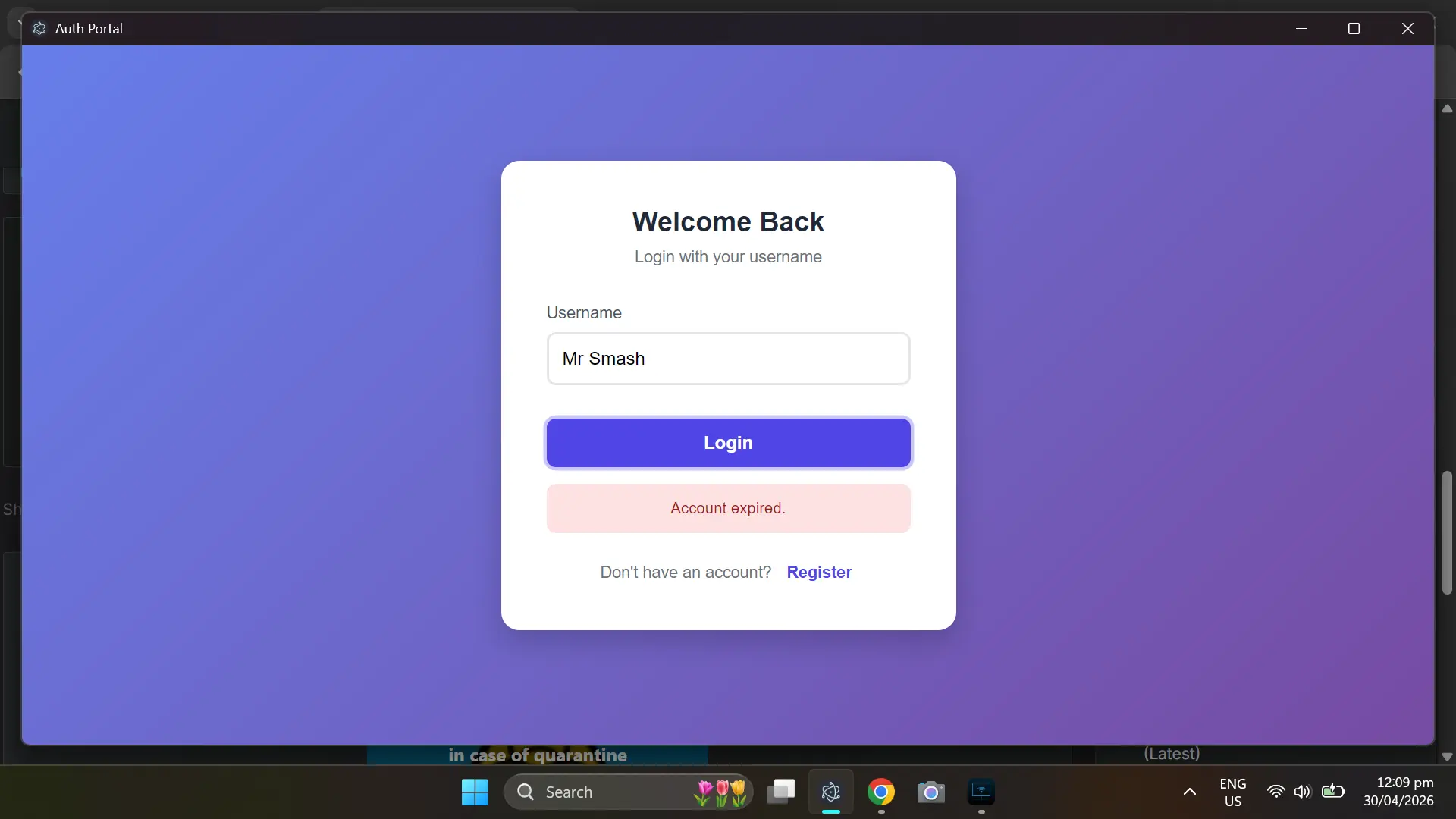Submit the form with the Login button
The width and height of the screenshot is (1456, 819).
coord(728,443)
